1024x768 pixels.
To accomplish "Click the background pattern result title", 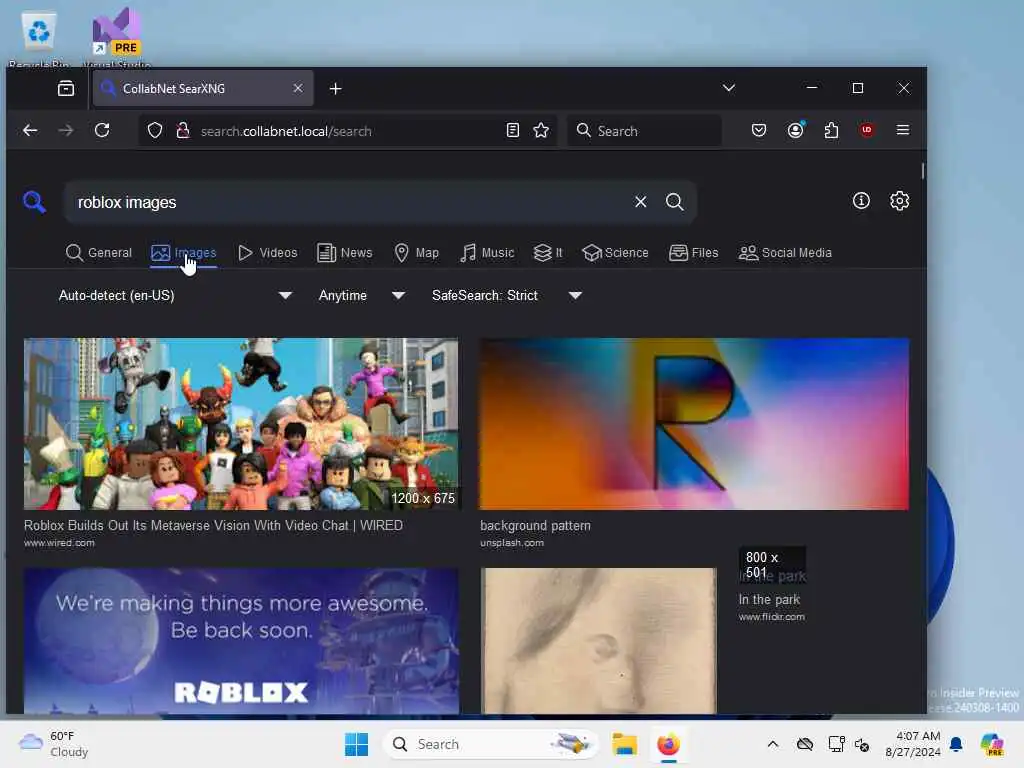I will (535, 525).
